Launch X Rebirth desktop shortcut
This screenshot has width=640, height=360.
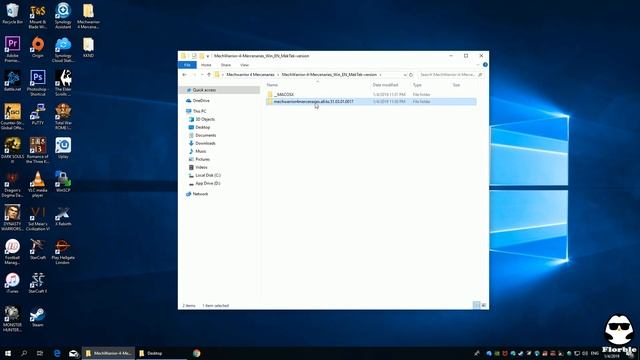pyautogui.click(x=63, y=216)
